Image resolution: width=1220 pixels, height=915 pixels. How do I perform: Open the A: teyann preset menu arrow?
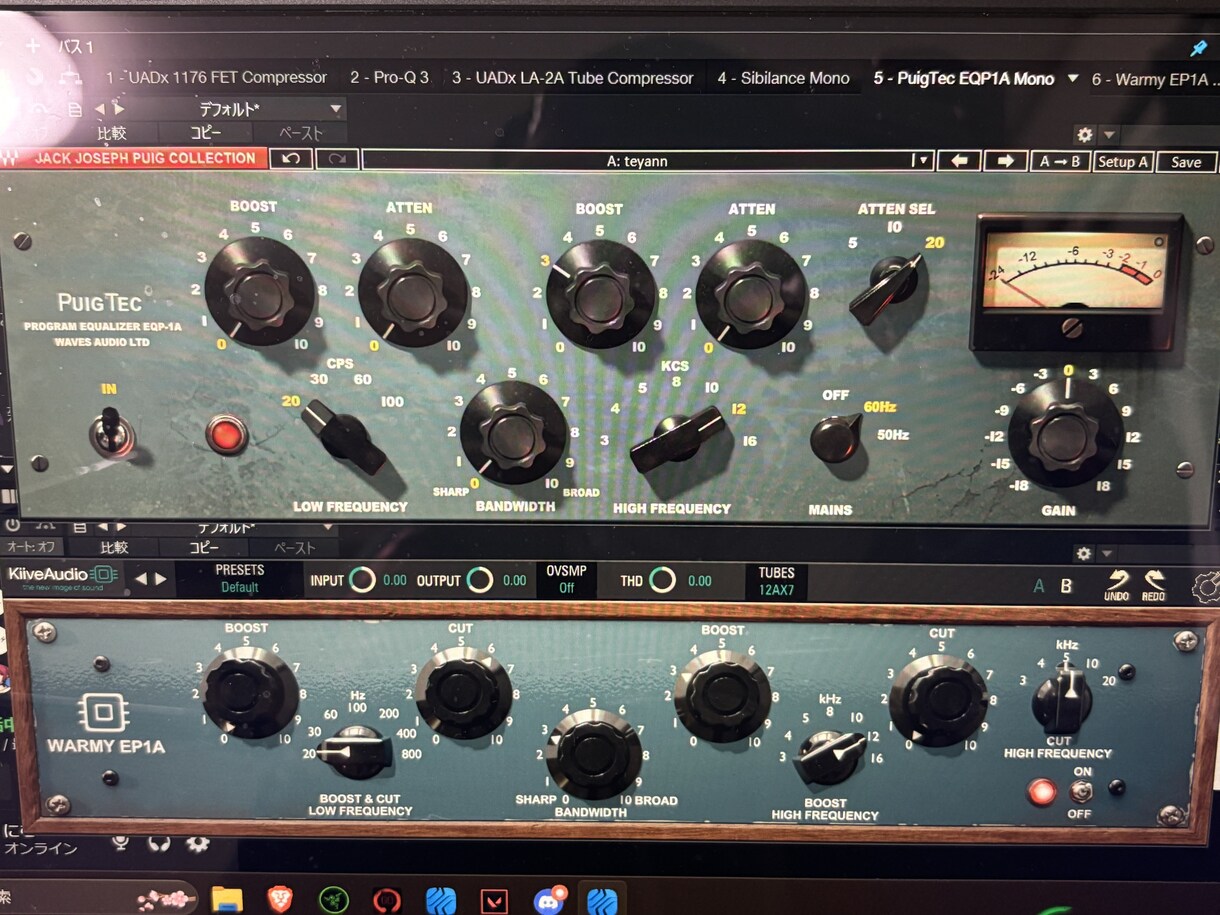(921, 161)
